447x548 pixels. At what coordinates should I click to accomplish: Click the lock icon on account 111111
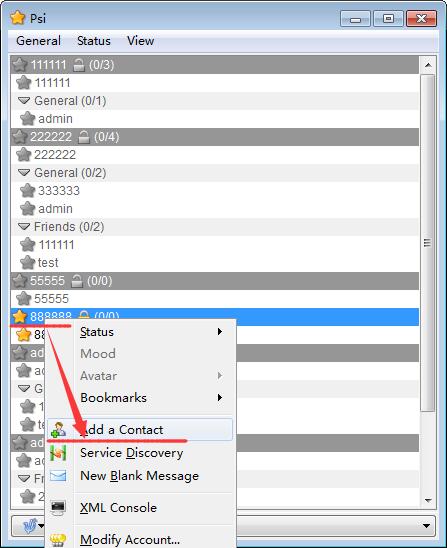click(x=79, y=65)
